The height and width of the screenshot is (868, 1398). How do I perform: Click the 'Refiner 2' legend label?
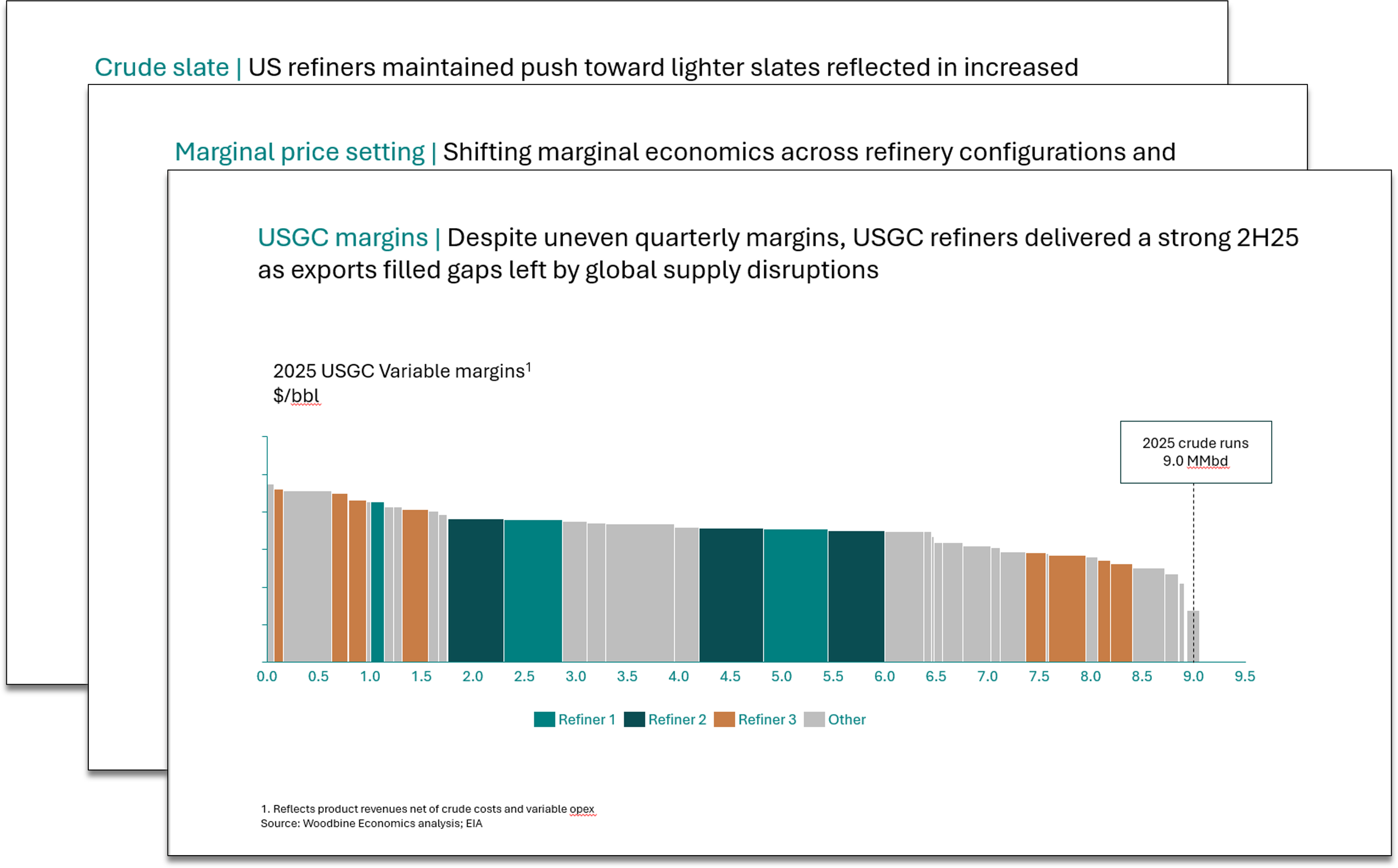(678, 720)
